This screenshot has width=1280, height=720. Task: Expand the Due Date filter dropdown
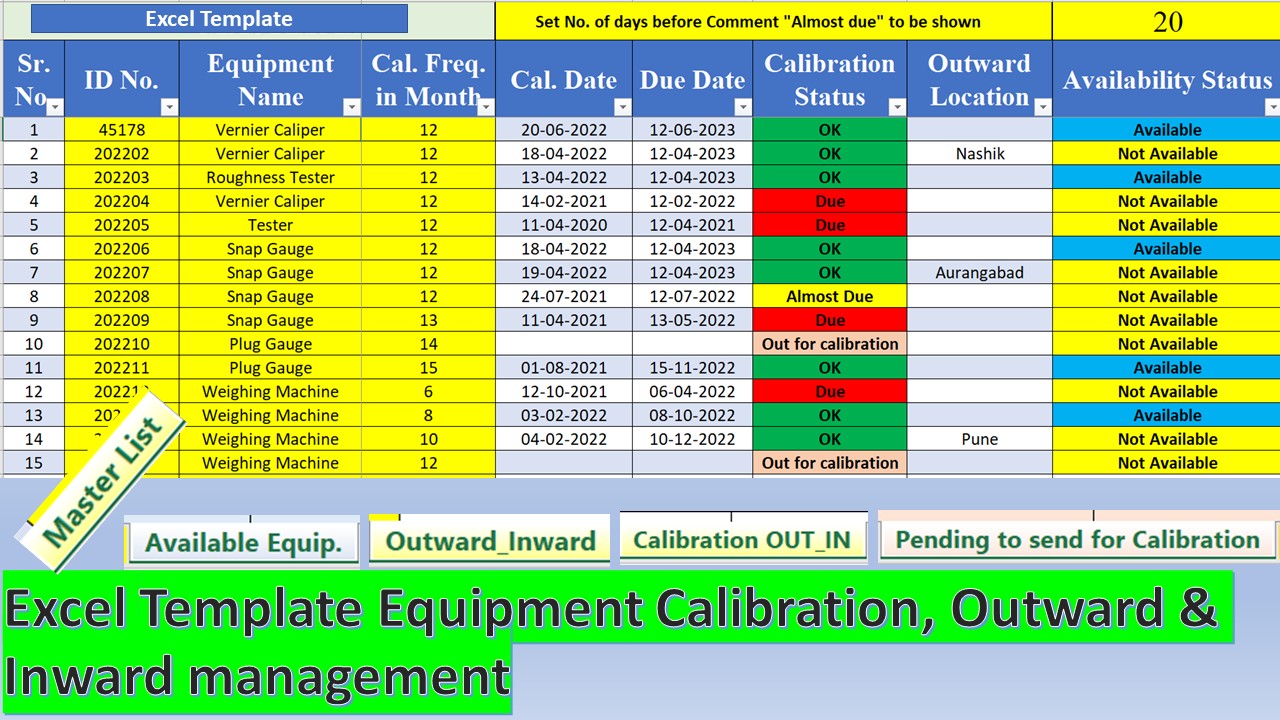coord(742,107)
